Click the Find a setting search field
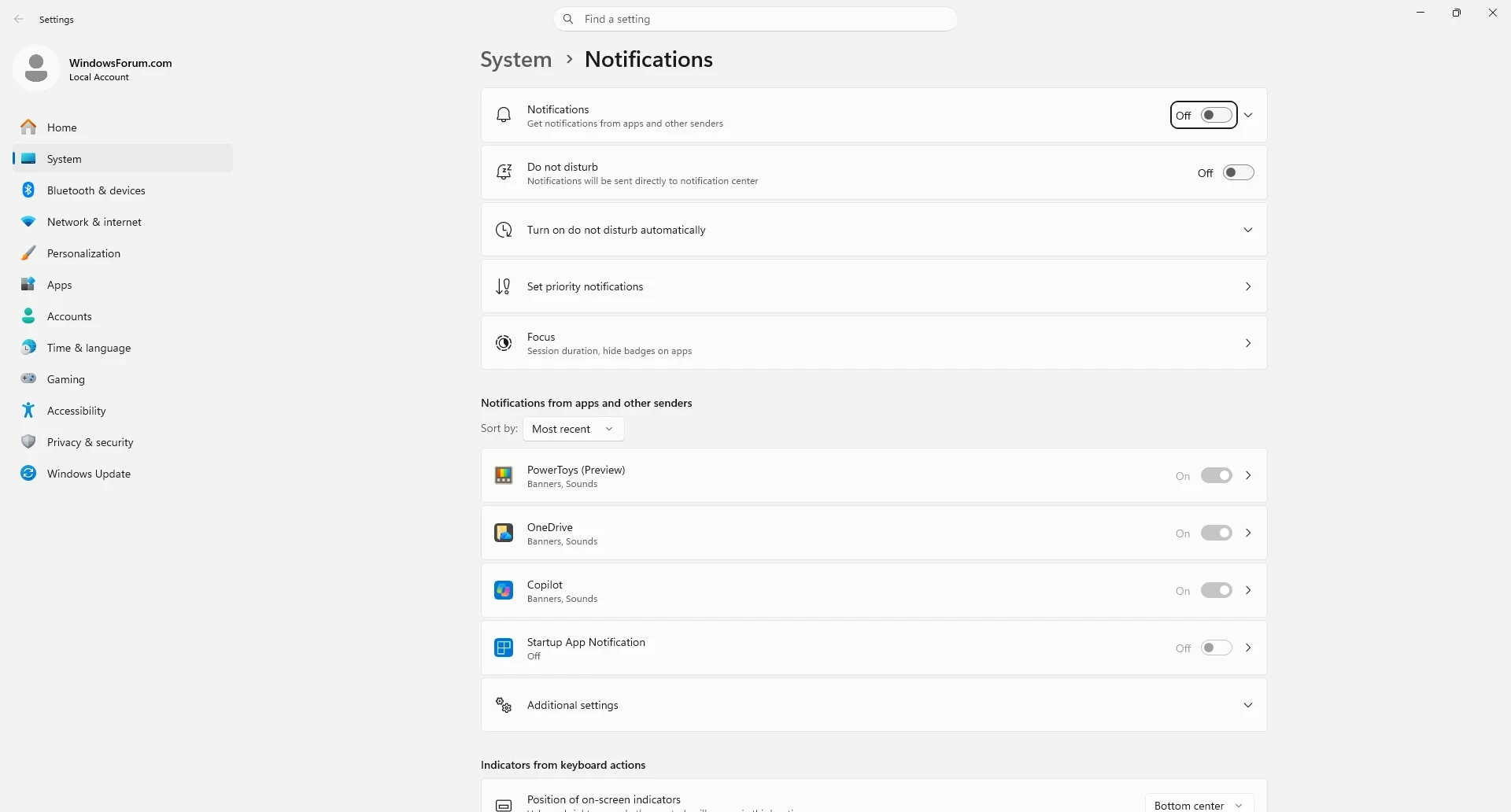1511x812 pixels. 755,19
